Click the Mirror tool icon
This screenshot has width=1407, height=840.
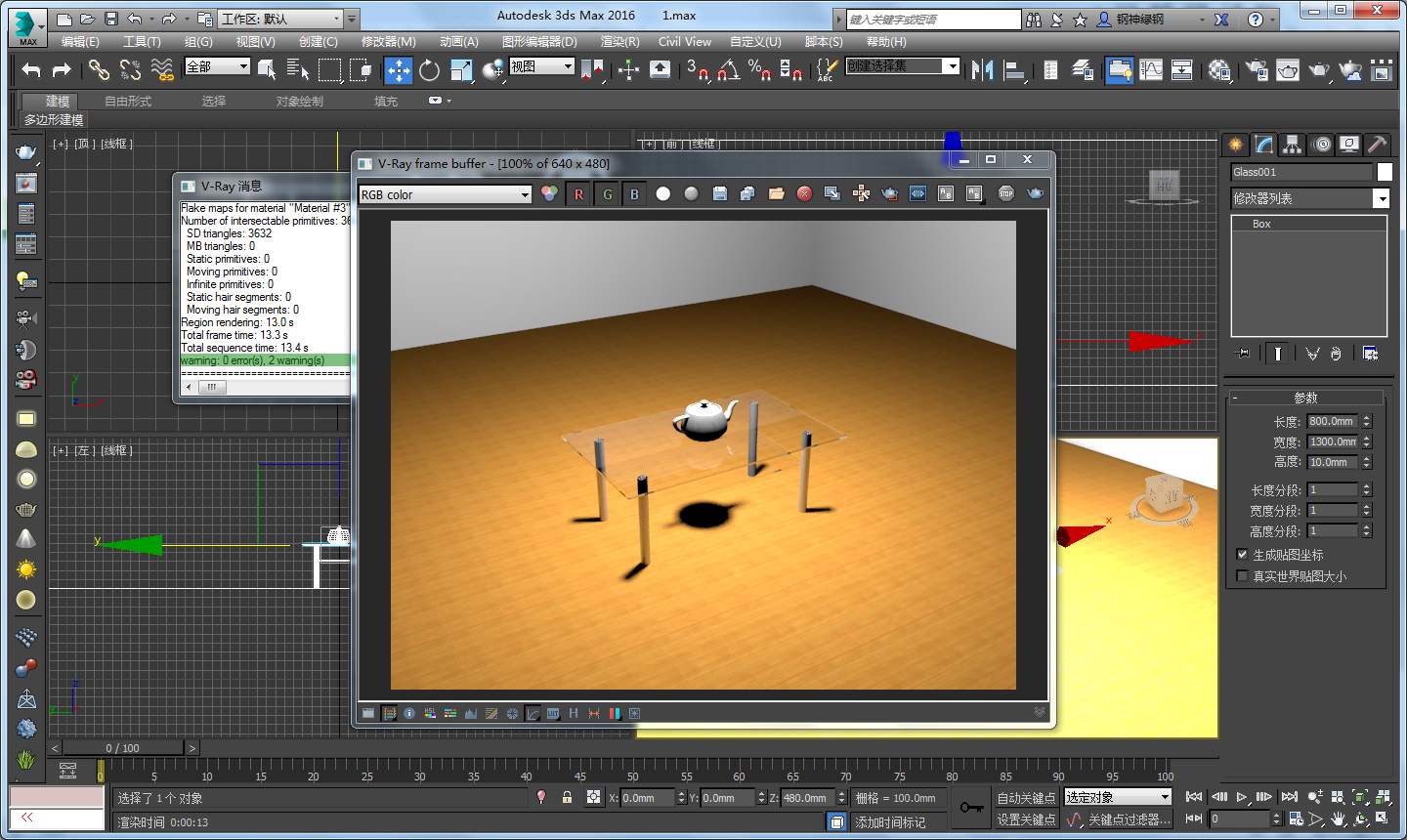tap(983, 69)
